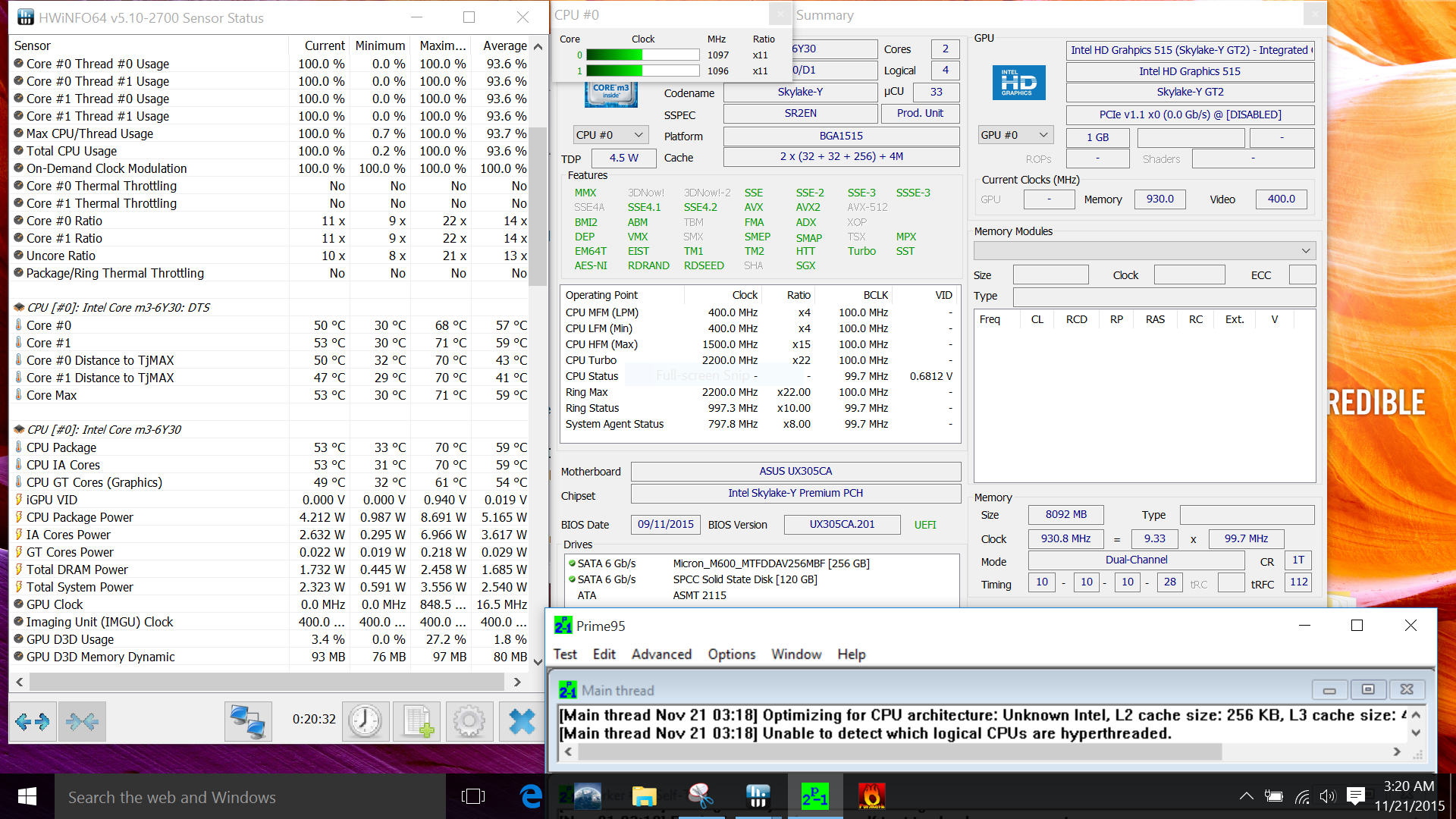
Task: Open Prime95 from the taskbar
Action: tap(814, 796)
